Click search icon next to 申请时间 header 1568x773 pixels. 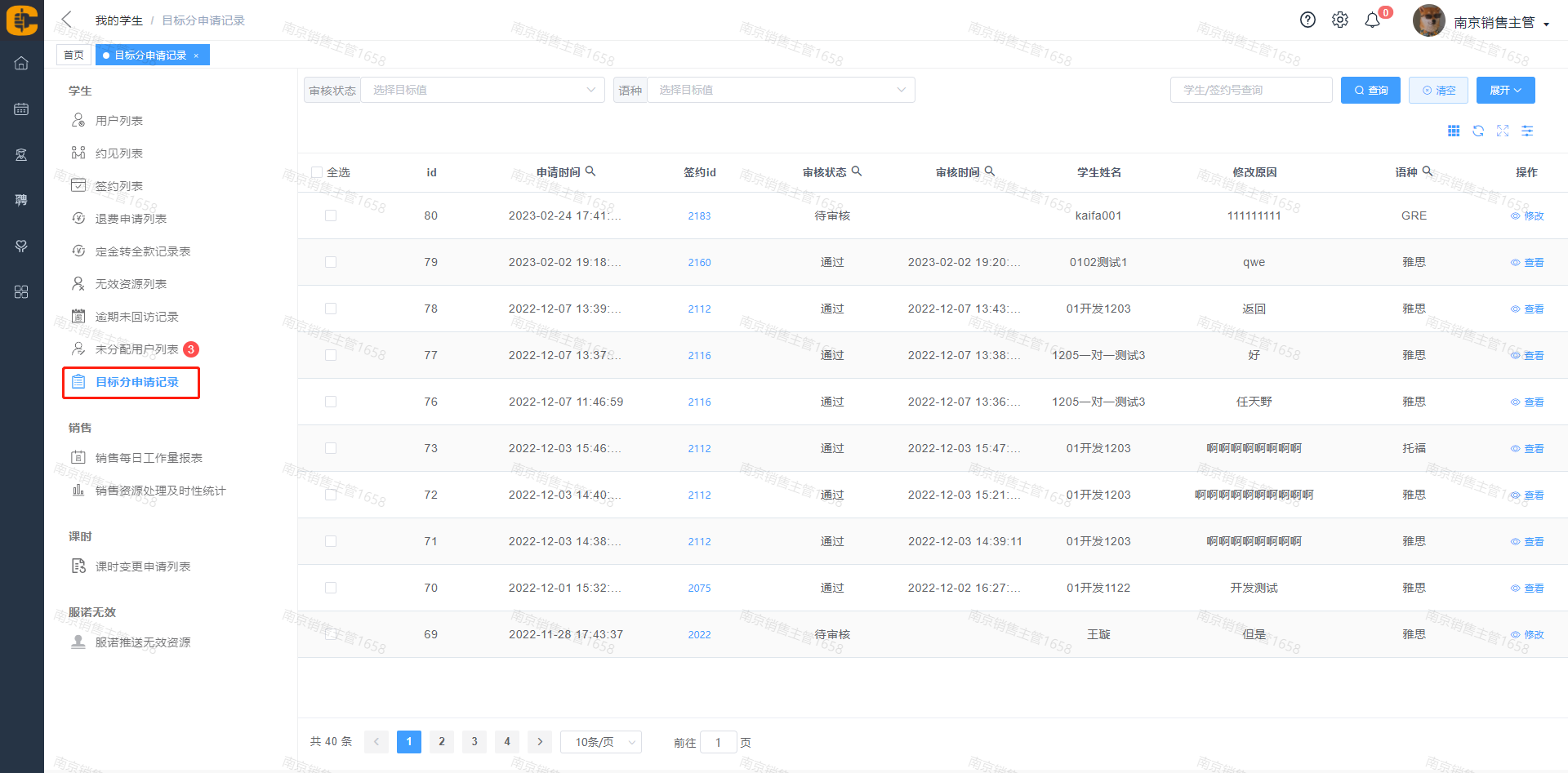tap(590, 171)
